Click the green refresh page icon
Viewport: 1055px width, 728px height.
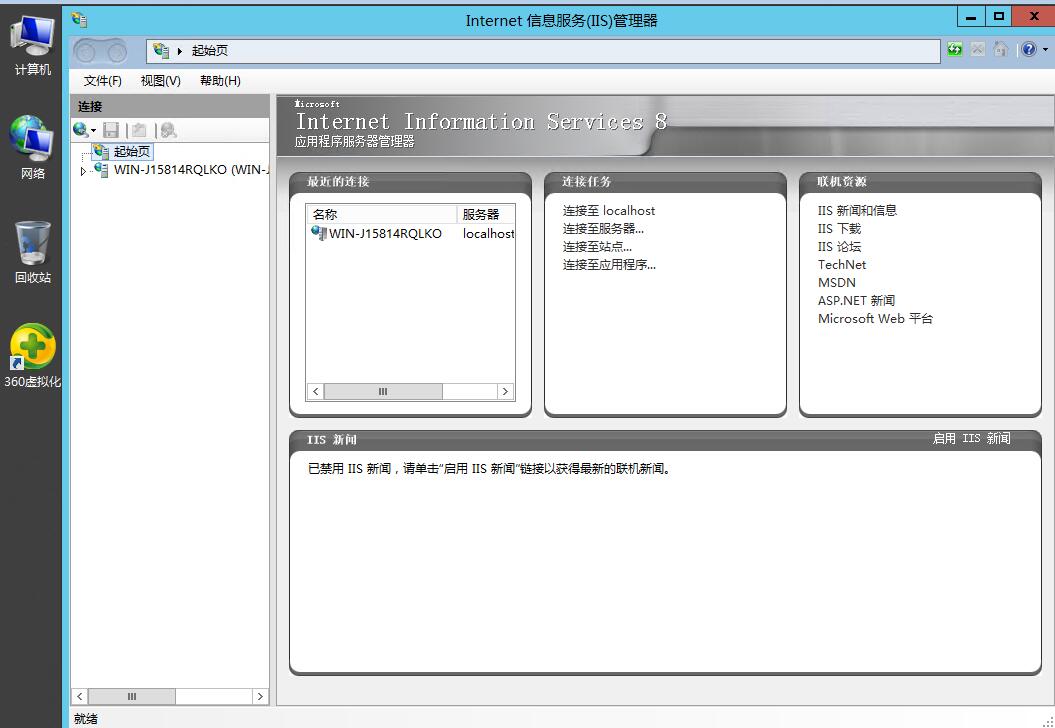[x=955, y=50]
